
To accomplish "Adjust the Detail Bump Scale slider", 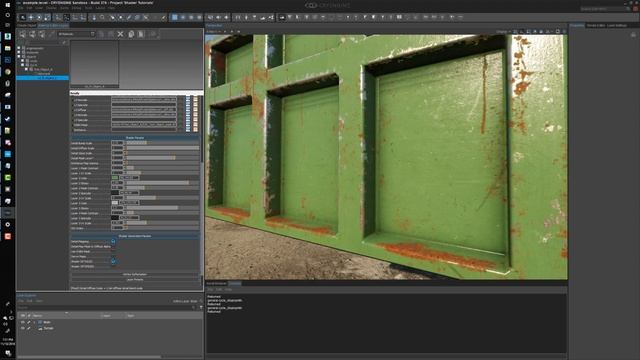I will click(162, 143).
